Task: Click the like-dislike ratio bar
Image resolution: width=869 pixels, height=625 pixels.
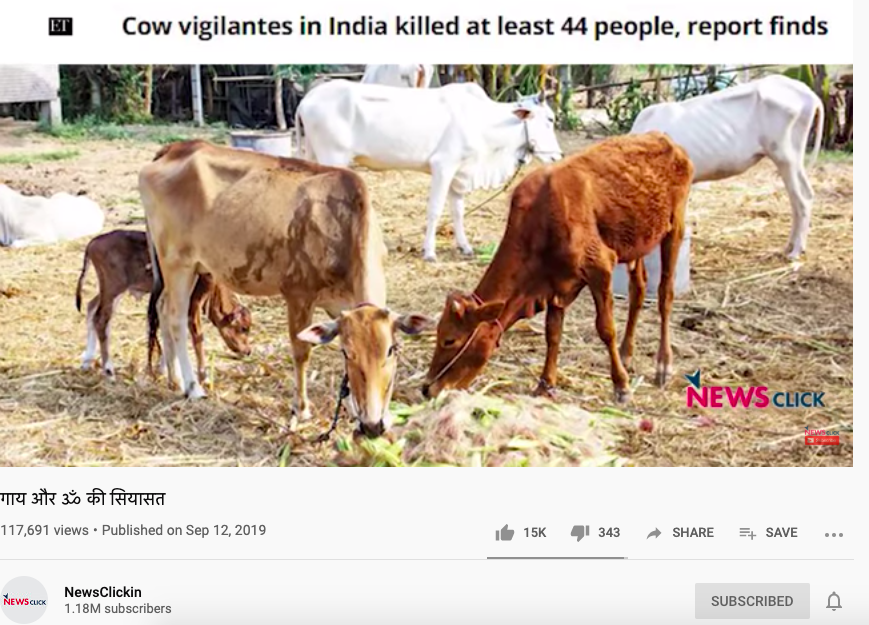Action: [557, 558]
